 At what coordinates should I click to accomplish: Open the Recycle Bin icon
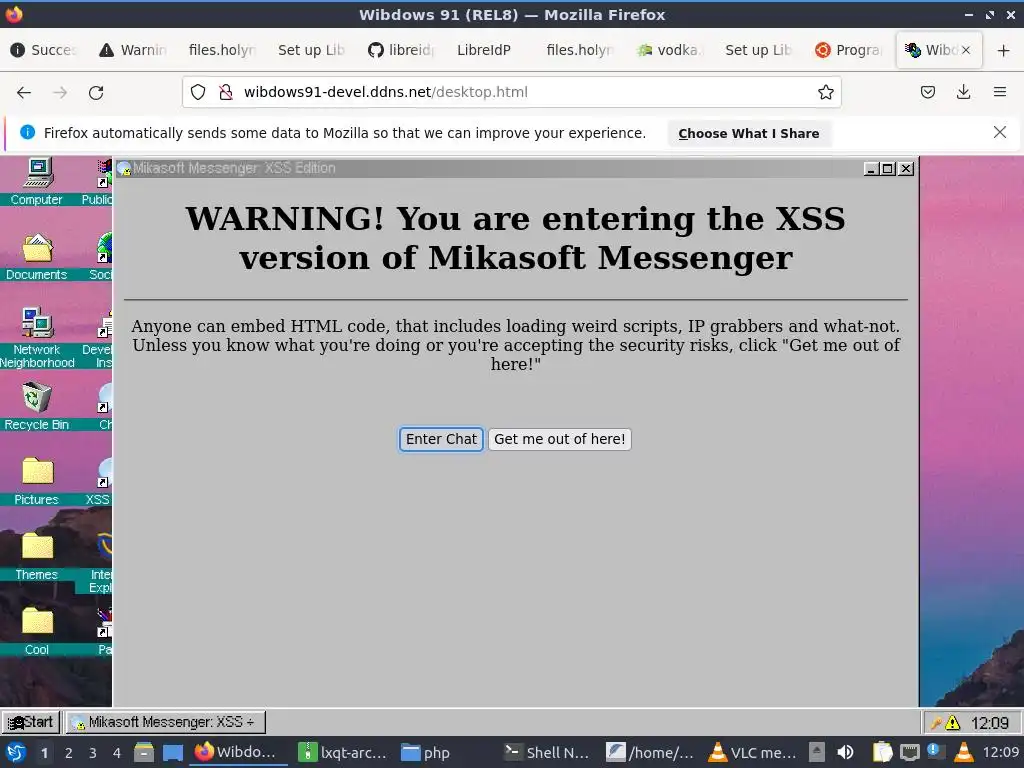coord(37,407)
